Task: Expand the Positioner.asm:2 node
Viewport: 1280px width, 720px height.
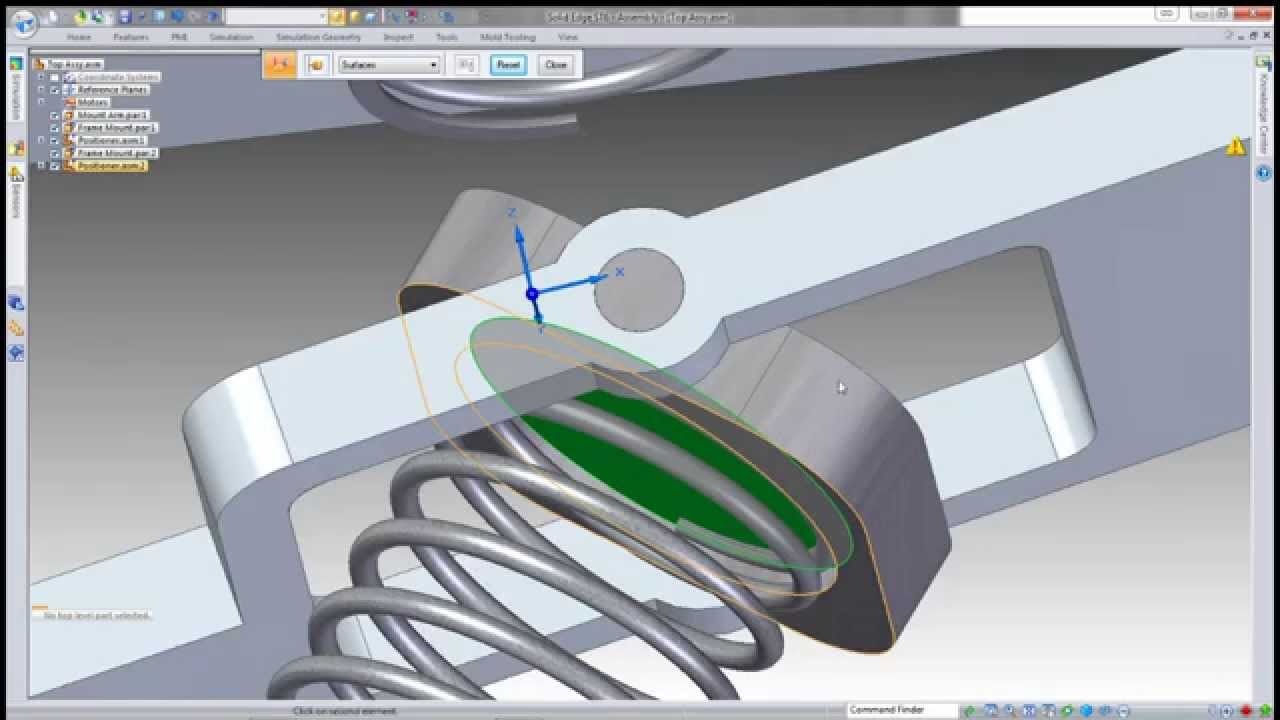Action: (41, 166)
